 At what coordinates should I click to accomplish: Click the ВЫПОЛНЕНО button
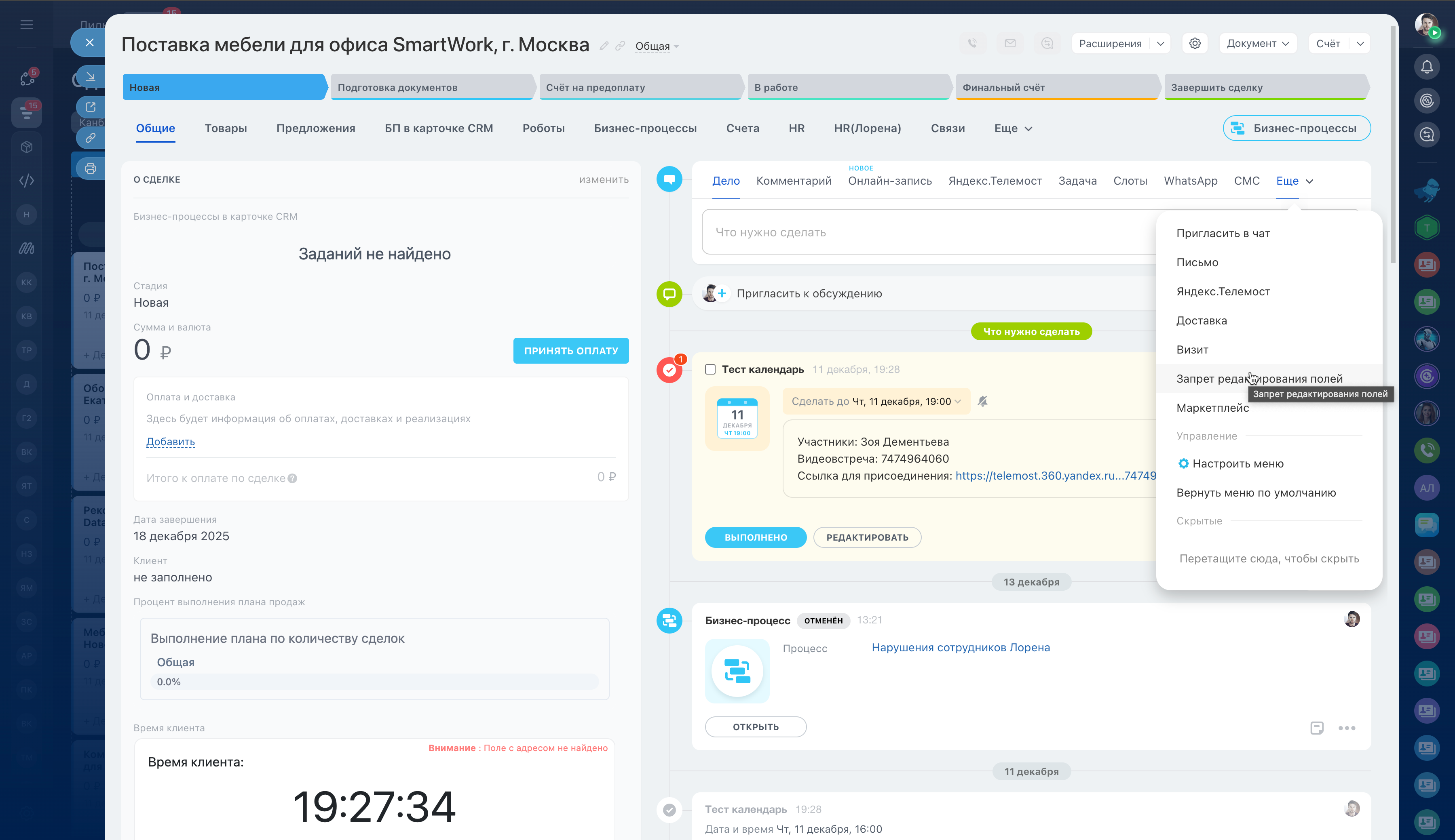point(756,537)
